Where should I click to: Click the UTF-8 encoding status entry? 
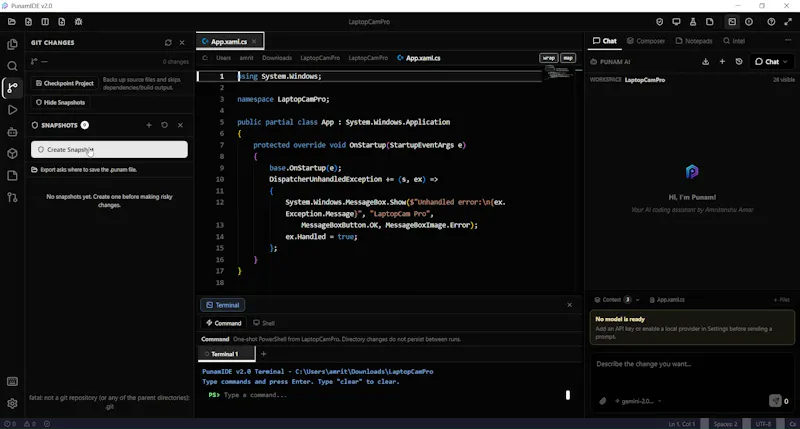click(x=763, y=424)
